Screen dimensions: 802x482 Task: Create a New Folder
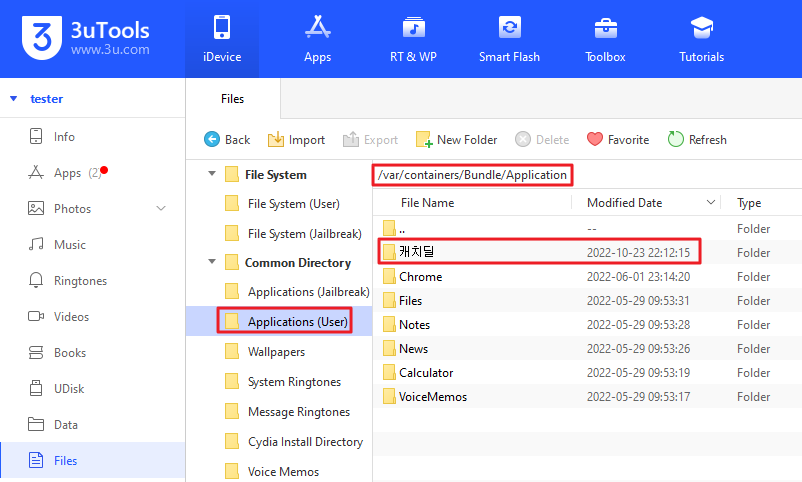coord(456,140)
